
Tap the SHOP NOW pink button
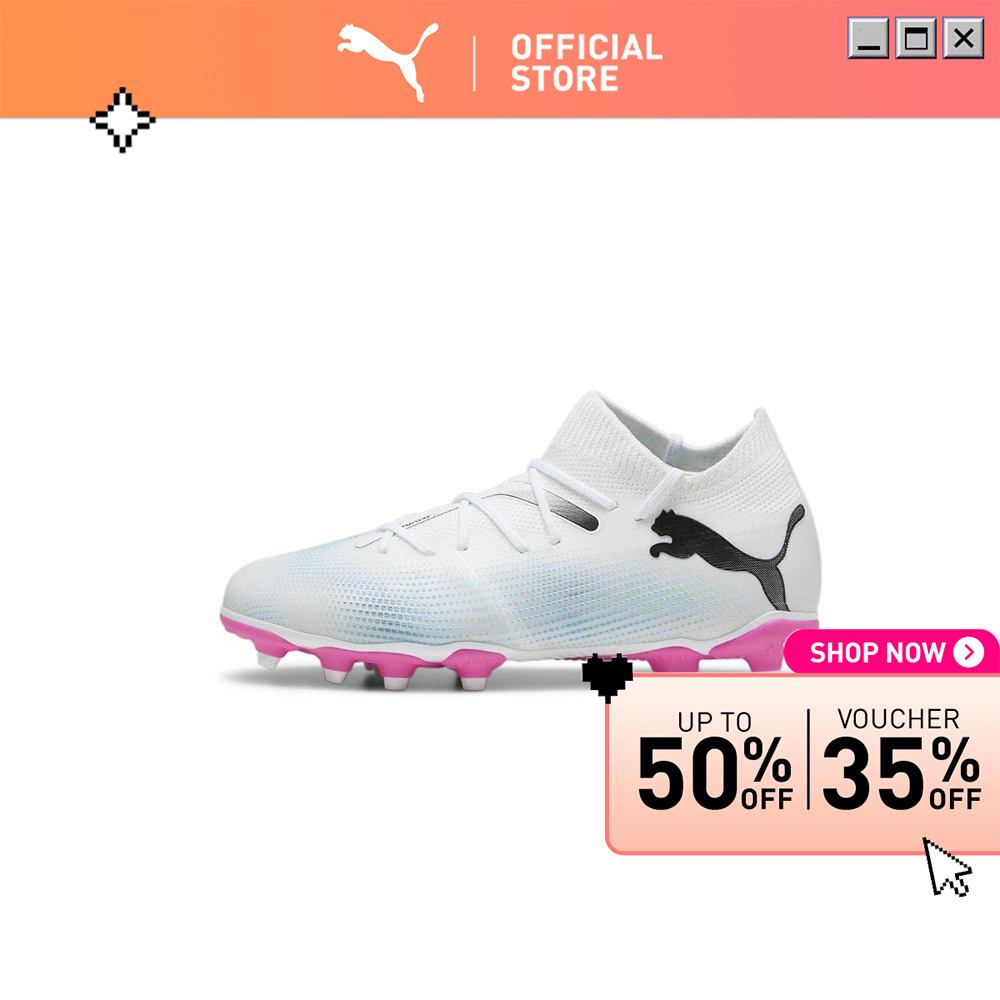[x=892, y=652]
